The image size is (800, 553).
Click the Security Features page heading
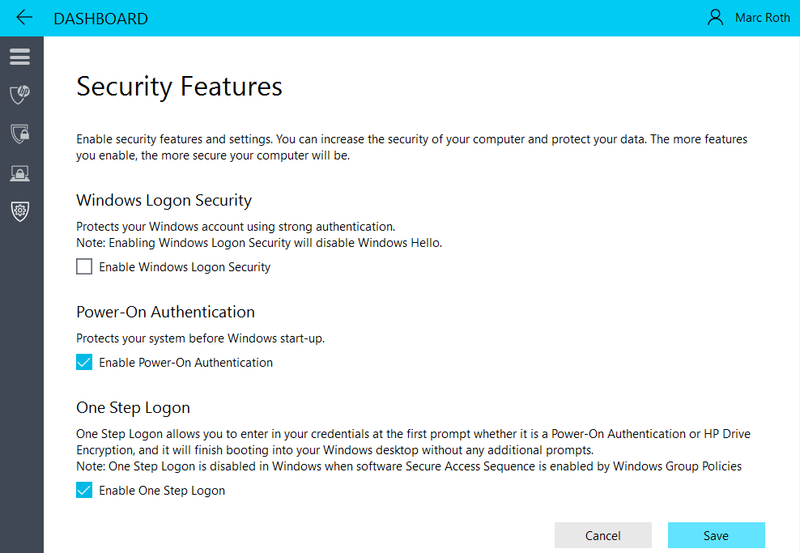[x=179, y=87]
